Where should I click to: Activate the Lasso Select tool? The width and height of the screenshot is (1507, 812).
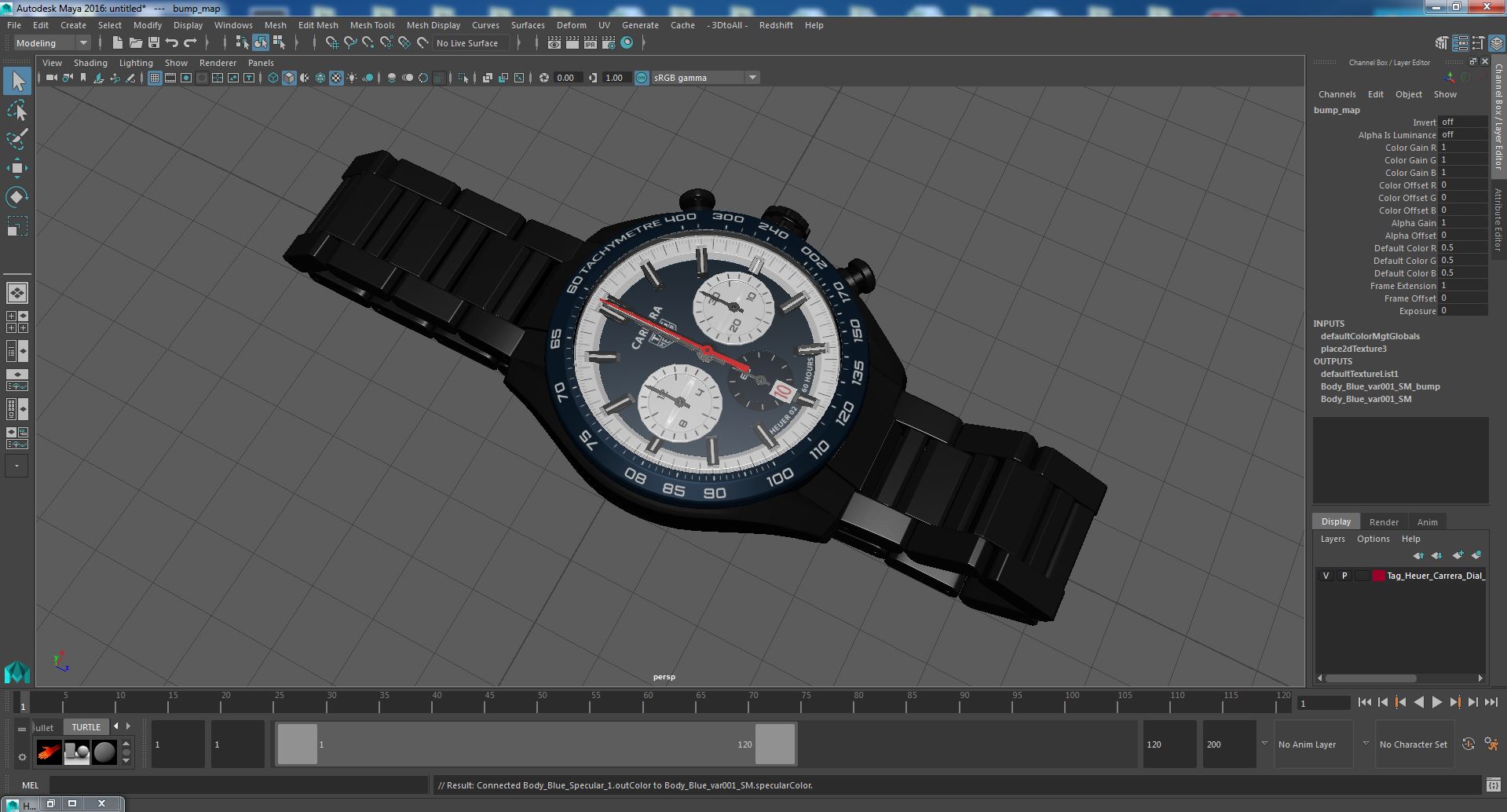point(16,111)
